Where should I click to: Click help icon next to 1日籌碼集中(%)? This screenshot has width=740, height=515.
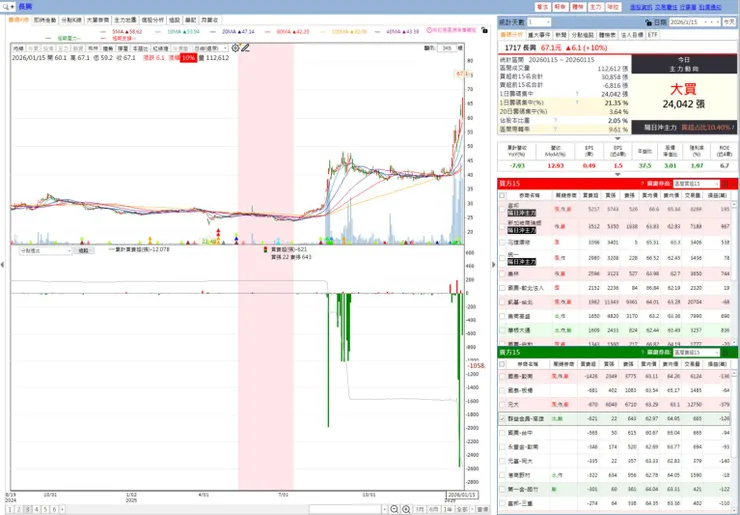pyautogui.click(x=577, y=102)
